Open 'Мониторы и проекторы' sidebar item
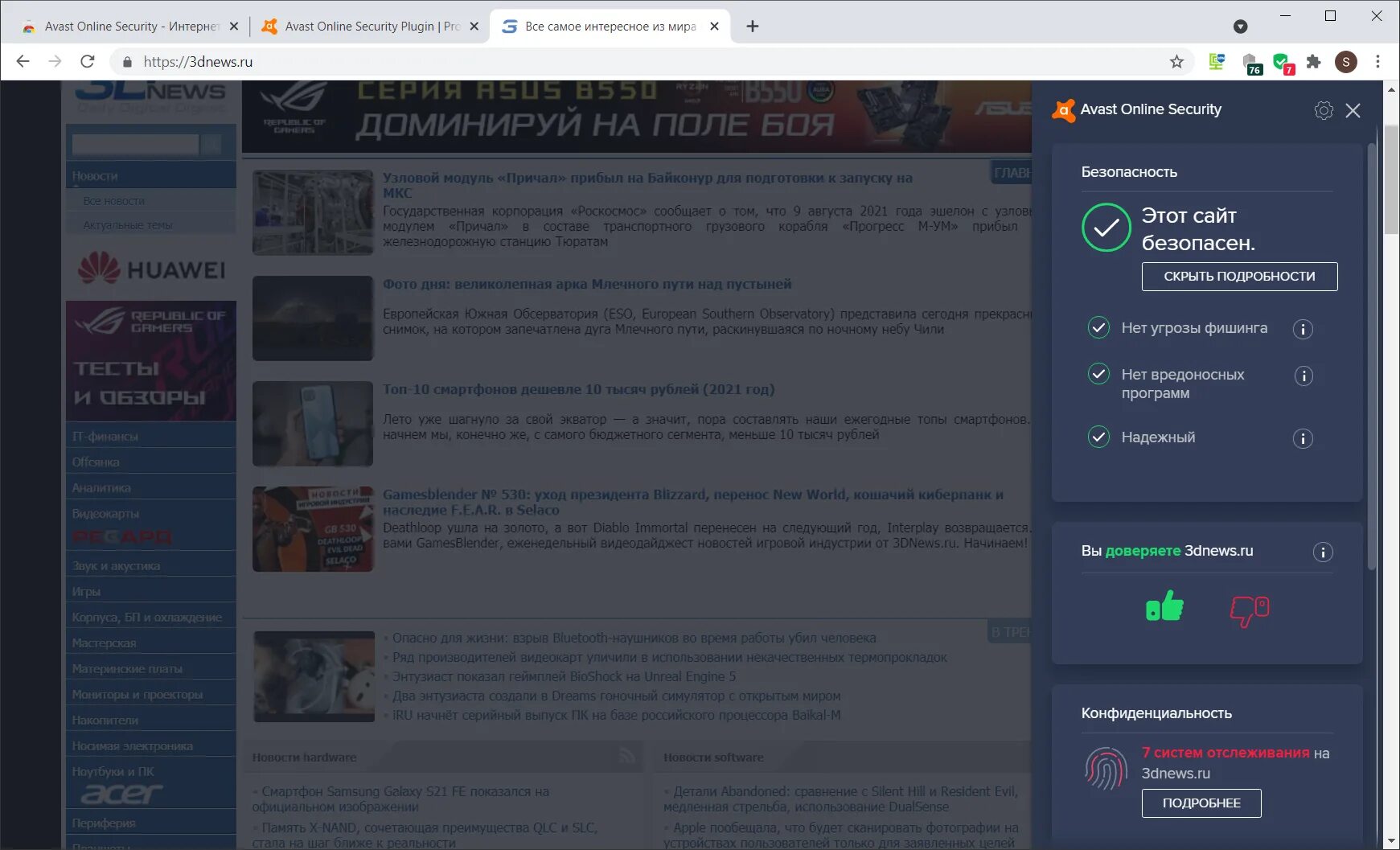Image resolution: width=1400 pixels, height=850 pixels. click(138, 695)
